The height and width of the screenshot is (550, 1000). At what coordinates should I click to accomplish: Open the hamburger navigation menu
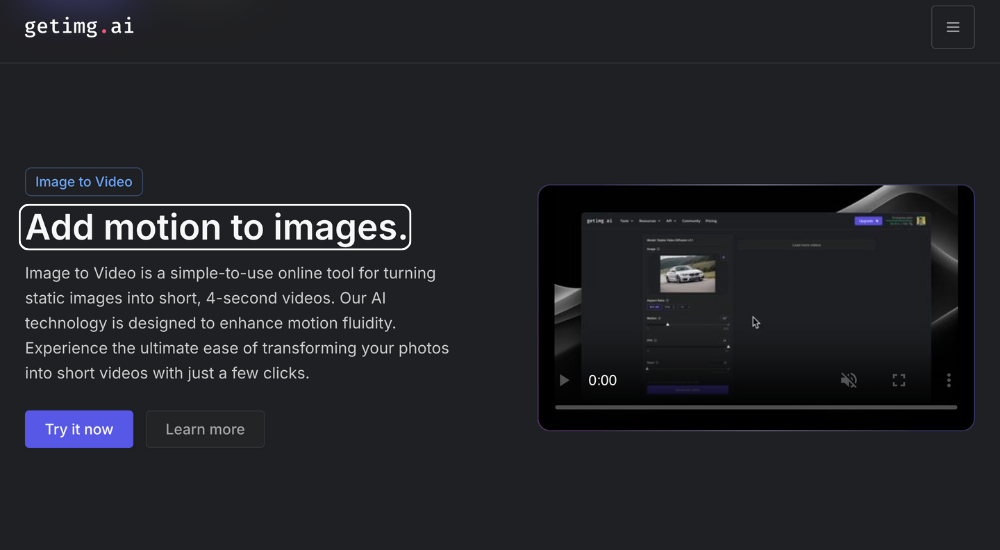point(952,27)
